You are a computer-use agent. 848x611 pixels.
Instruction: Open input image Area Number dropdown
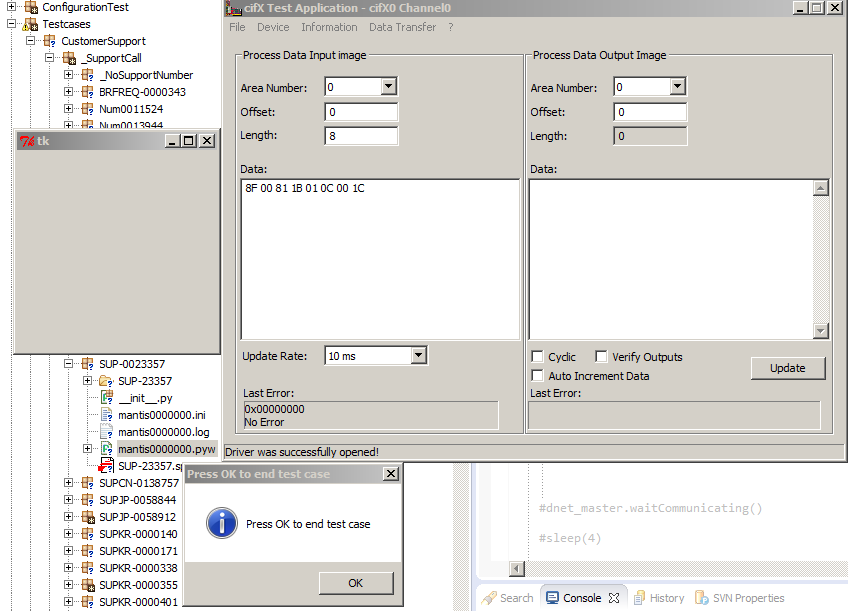[x=388, y=87]
